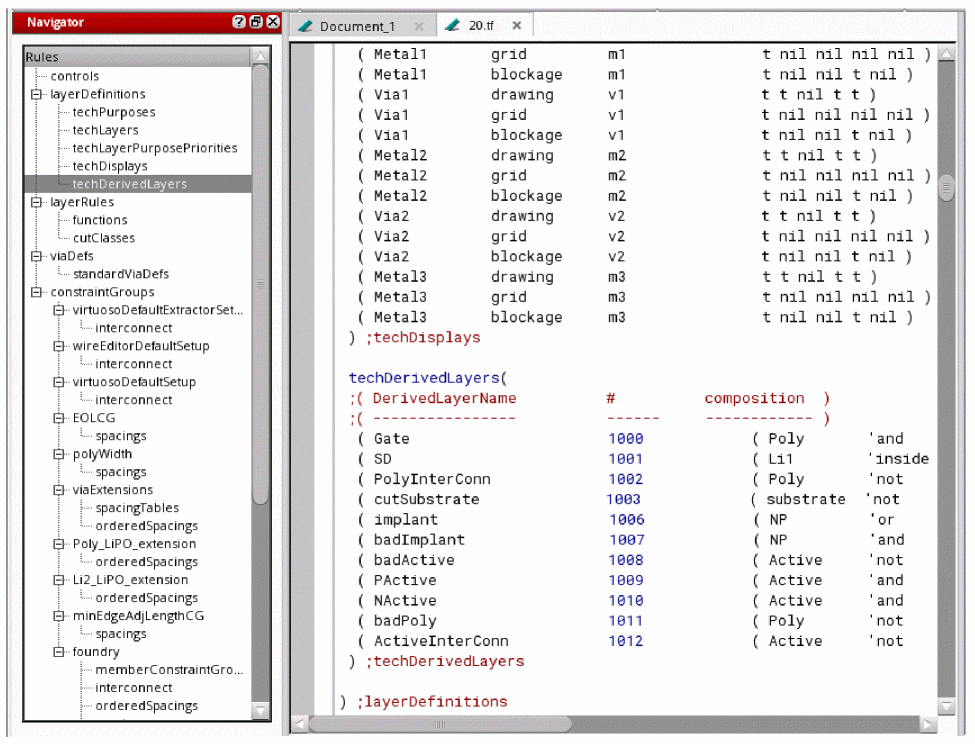975x744 pixels.
Task: Click the editor horizontal scrollbar thumb
Action: coord(440,723)
